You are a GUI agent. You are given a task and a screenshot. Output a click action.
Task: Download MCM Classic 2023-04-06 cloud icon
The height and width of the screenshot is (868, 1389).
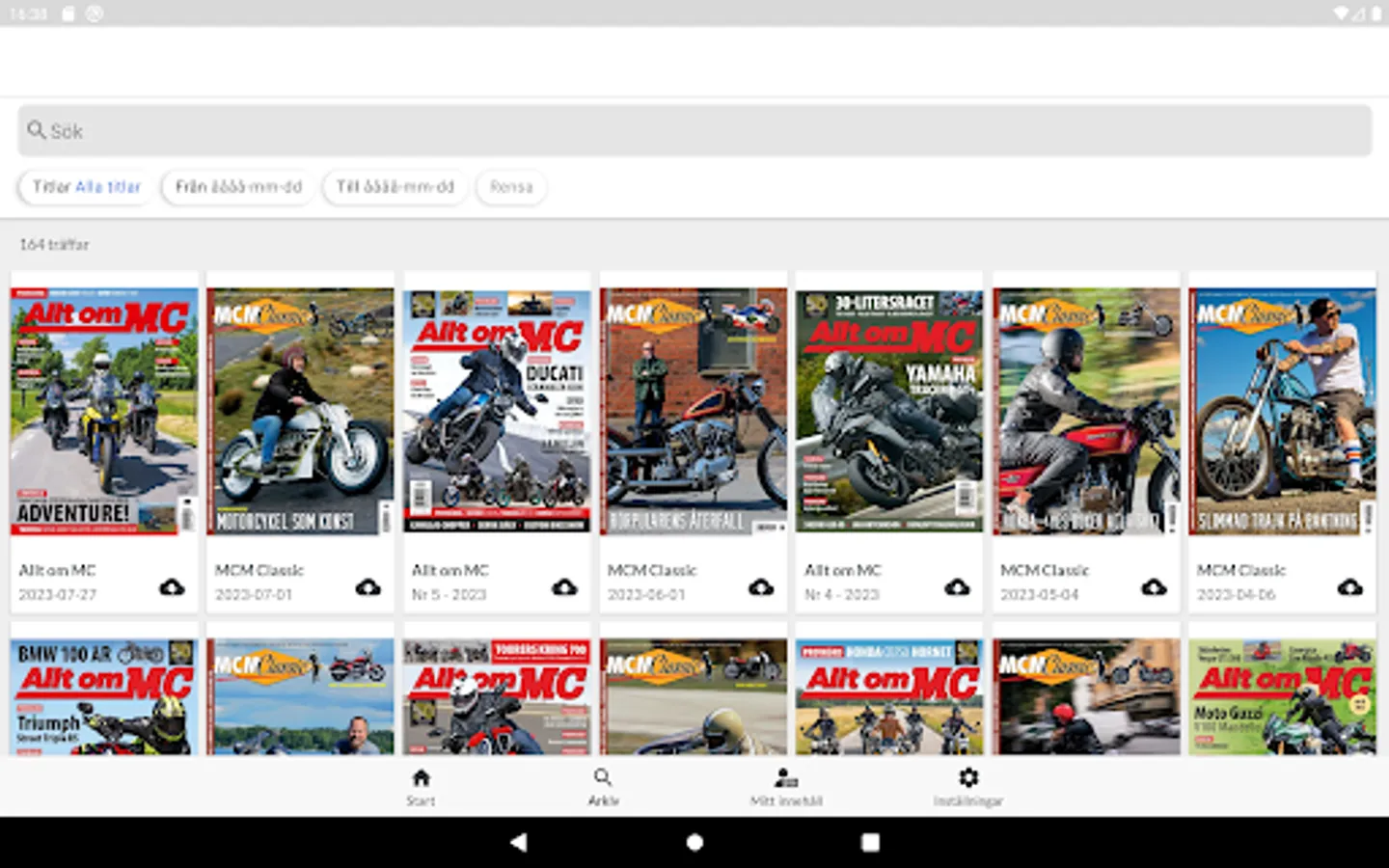(x=1350, y=587)
